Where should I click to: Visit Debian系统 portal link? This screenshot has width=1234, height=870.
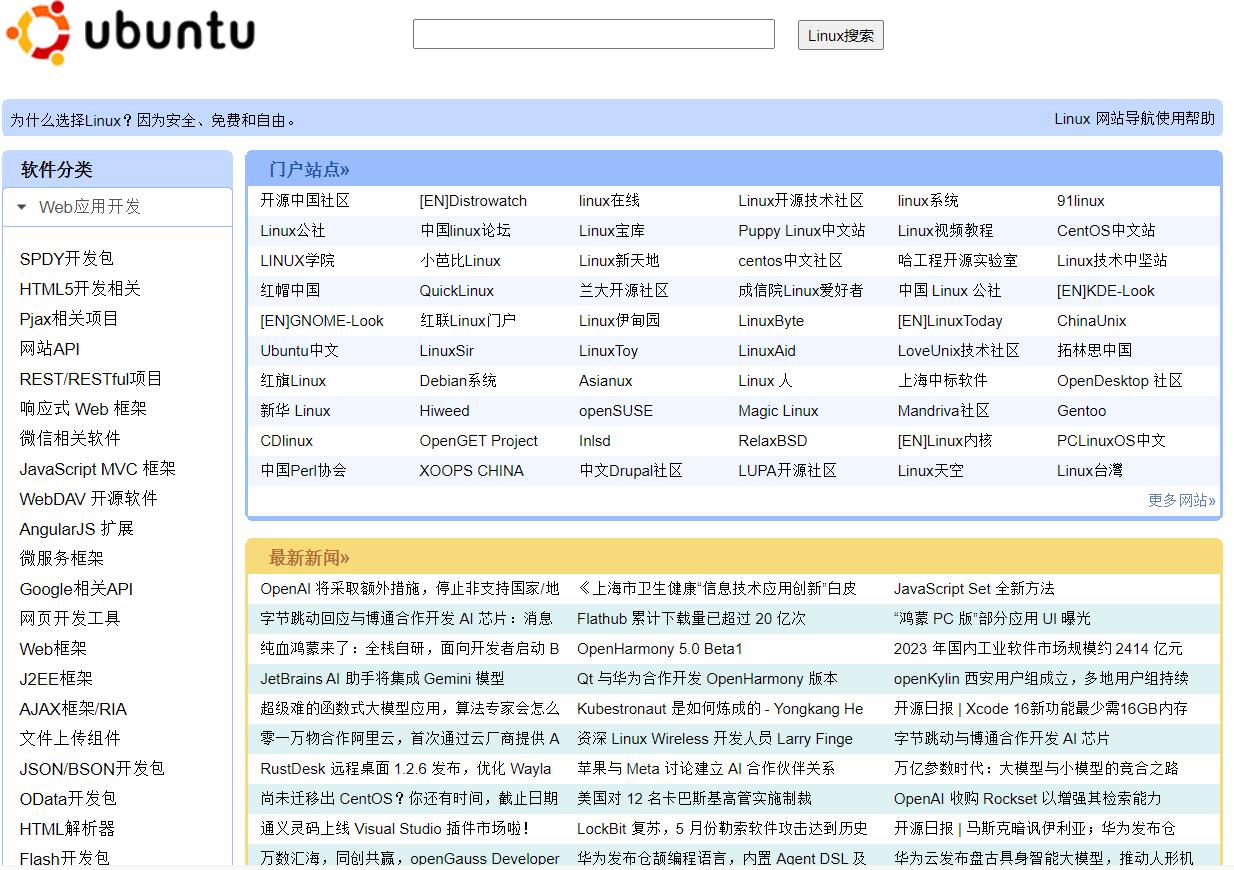[458, 381]
